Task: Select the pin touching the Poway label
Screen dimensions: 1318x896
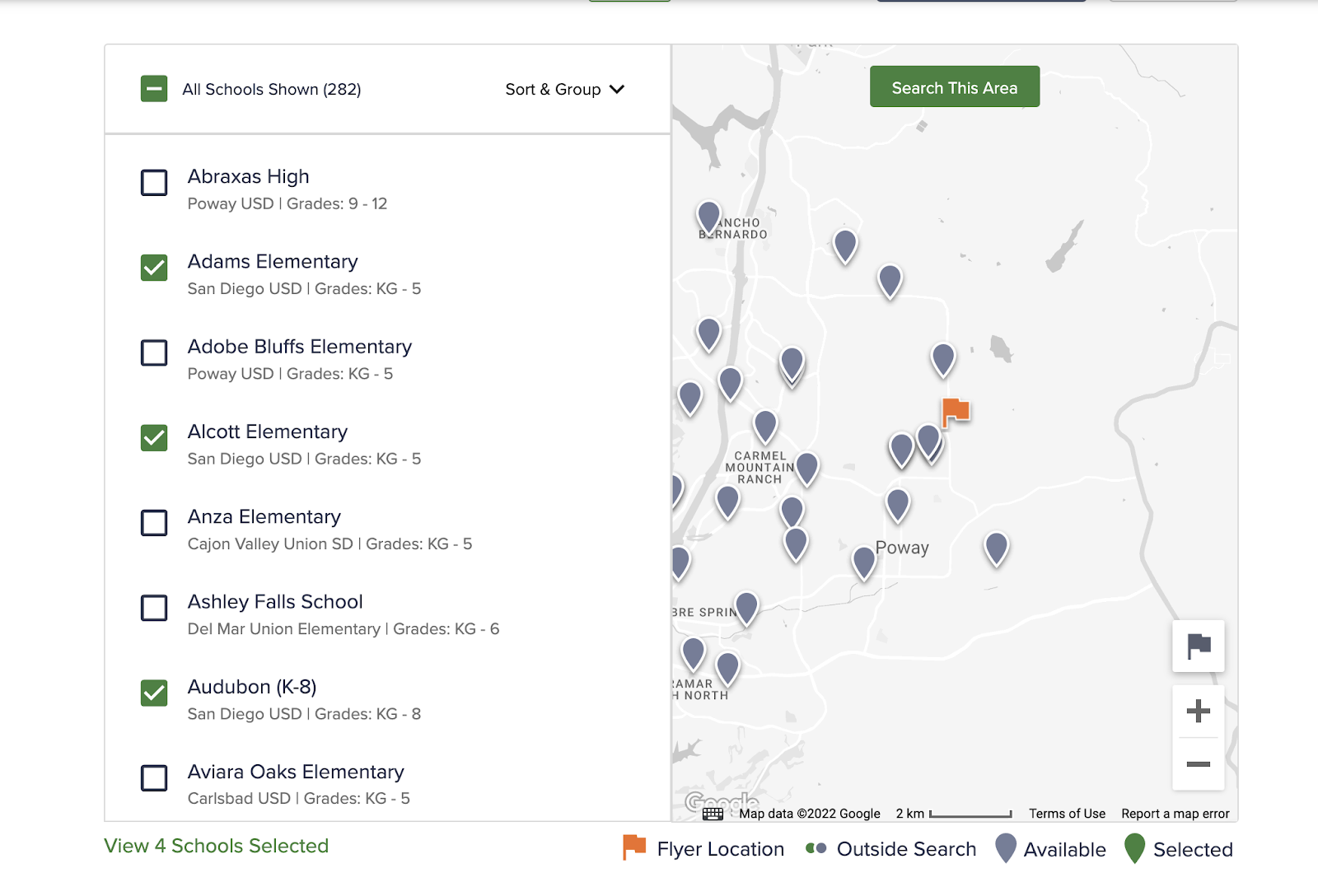Action: [864, 563]
